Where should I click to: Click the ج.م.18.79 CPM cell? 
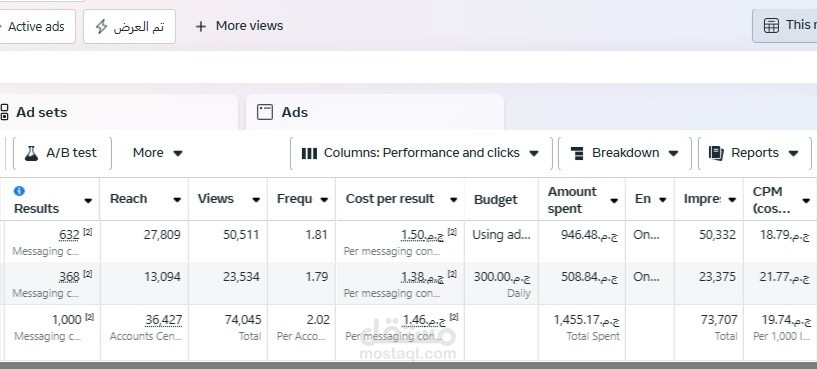(786, 235)
